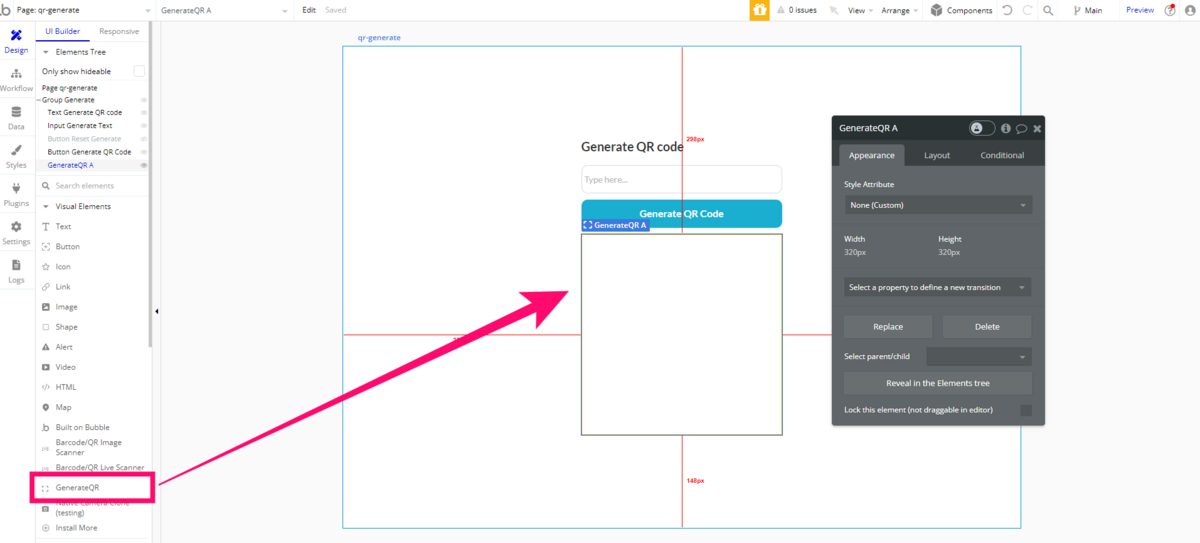Open the search magnifier in top bar

tap(1047, 10)
